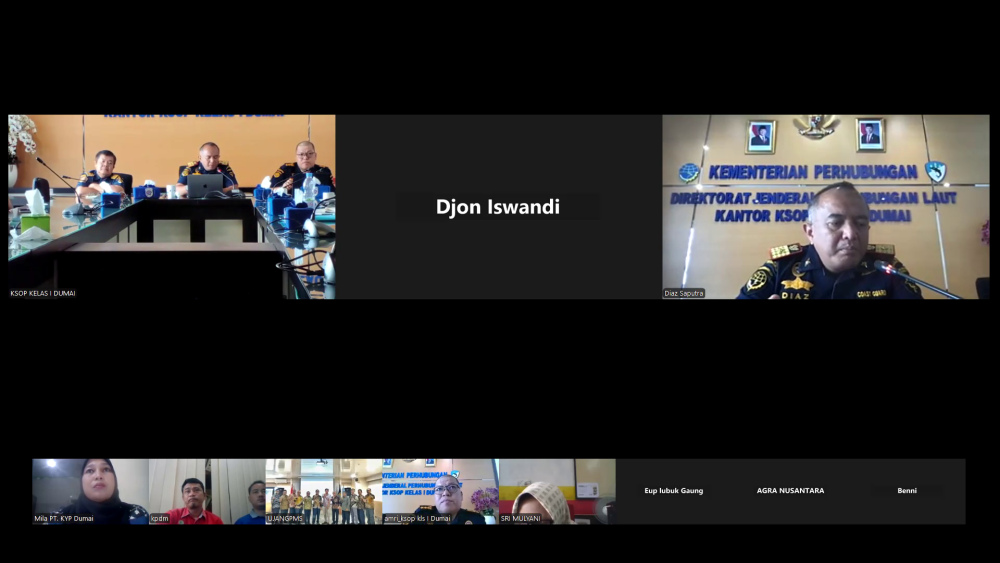Screen dimensions: 1000x563
Task: Click the 'SRI MULYANI' name label
Action: tap(520, 518)
